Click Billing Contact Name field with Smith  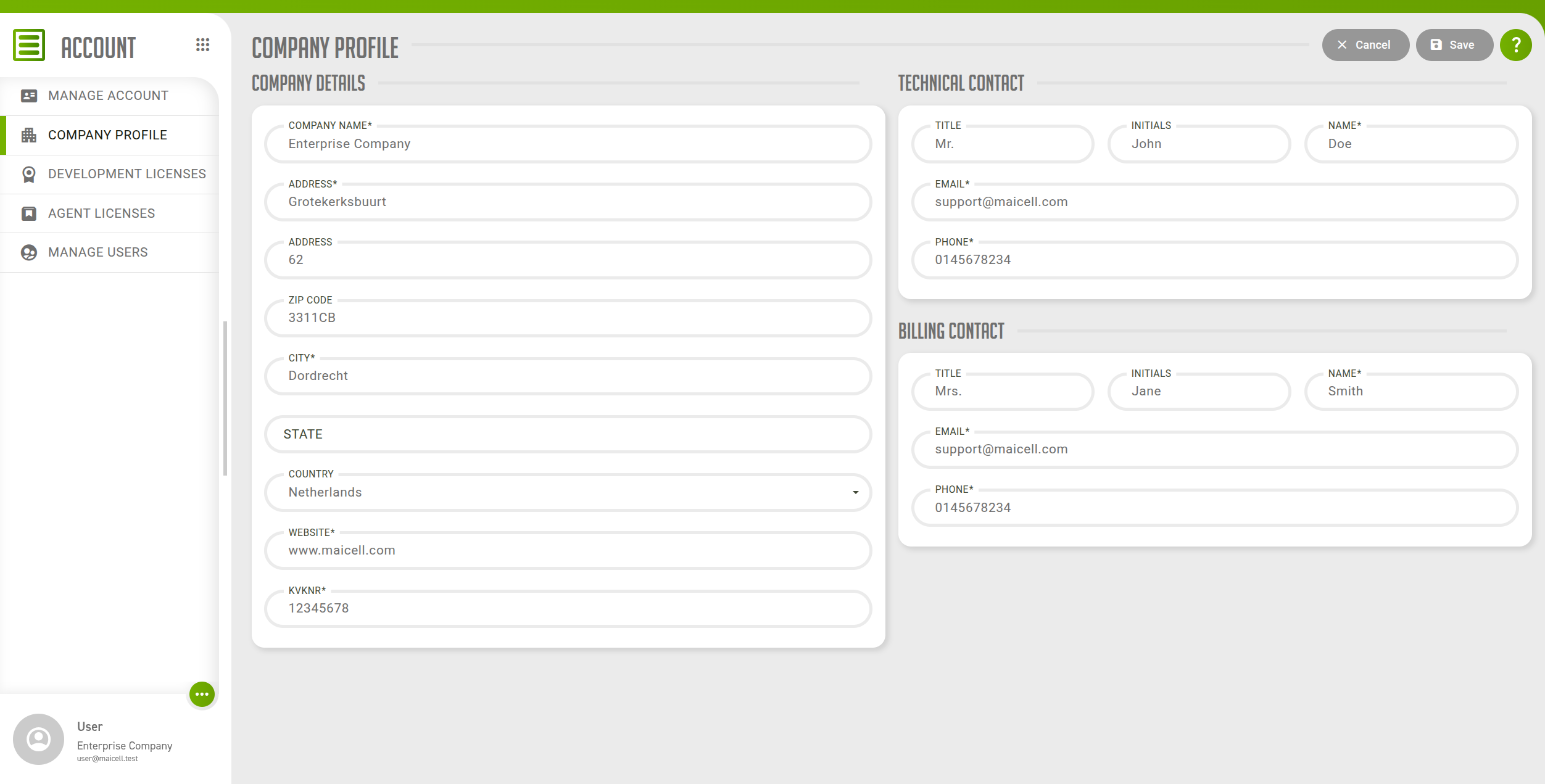[1411, 391]
